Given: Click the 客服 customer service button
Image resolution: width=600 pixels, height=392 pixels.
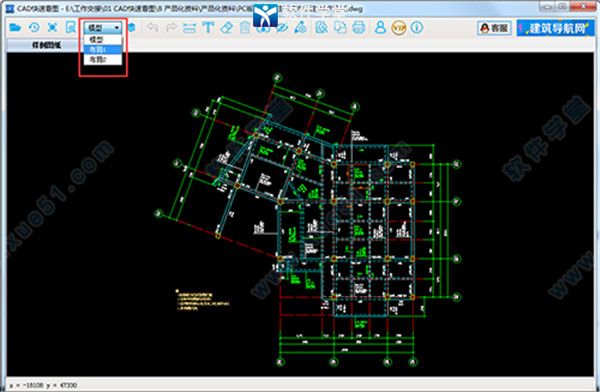Looking at the screenshot, I should point(494,28).
